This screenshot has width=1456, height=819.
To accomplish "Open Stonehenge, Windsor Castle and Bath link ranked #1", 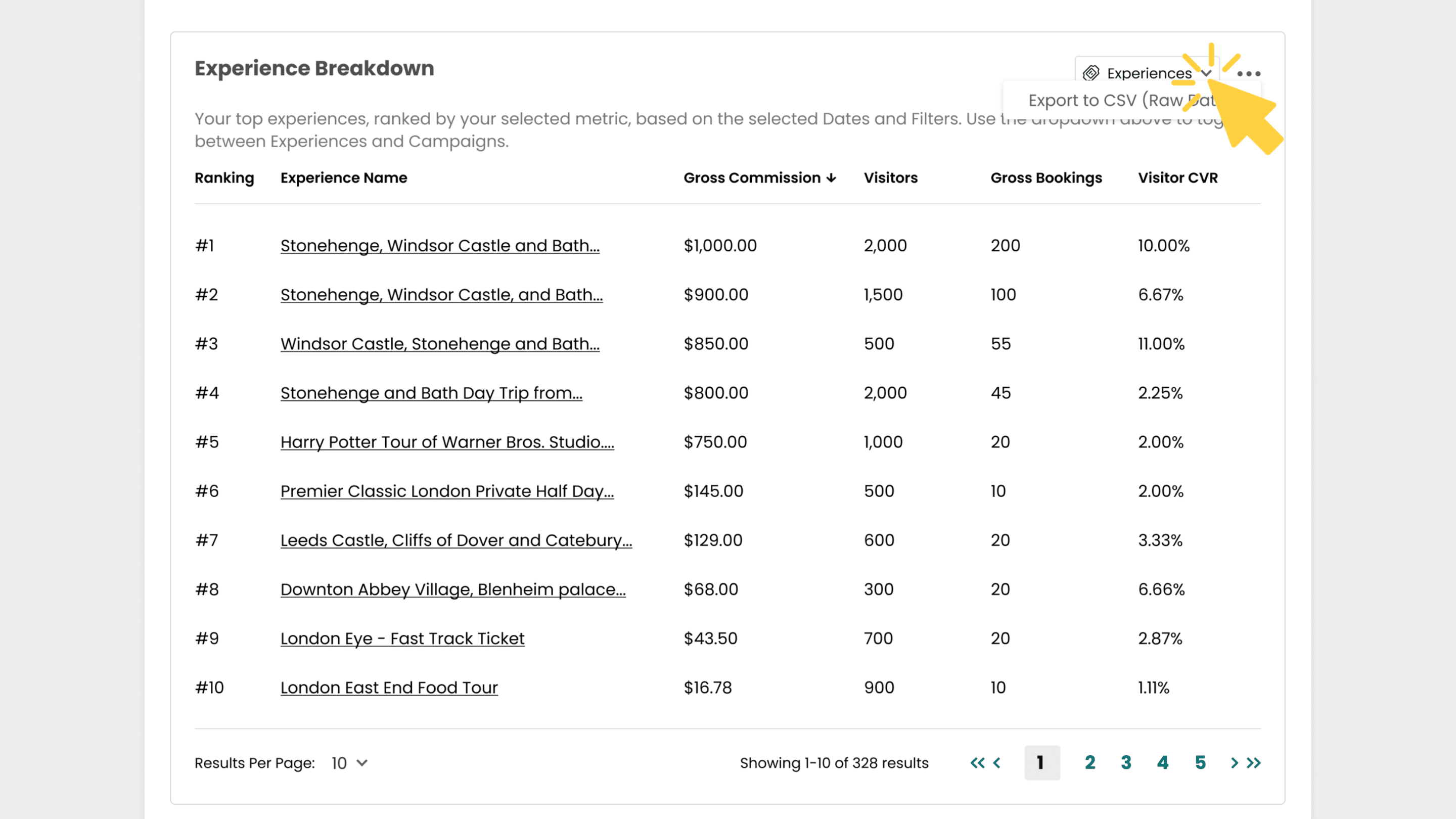I will point(440,246).
